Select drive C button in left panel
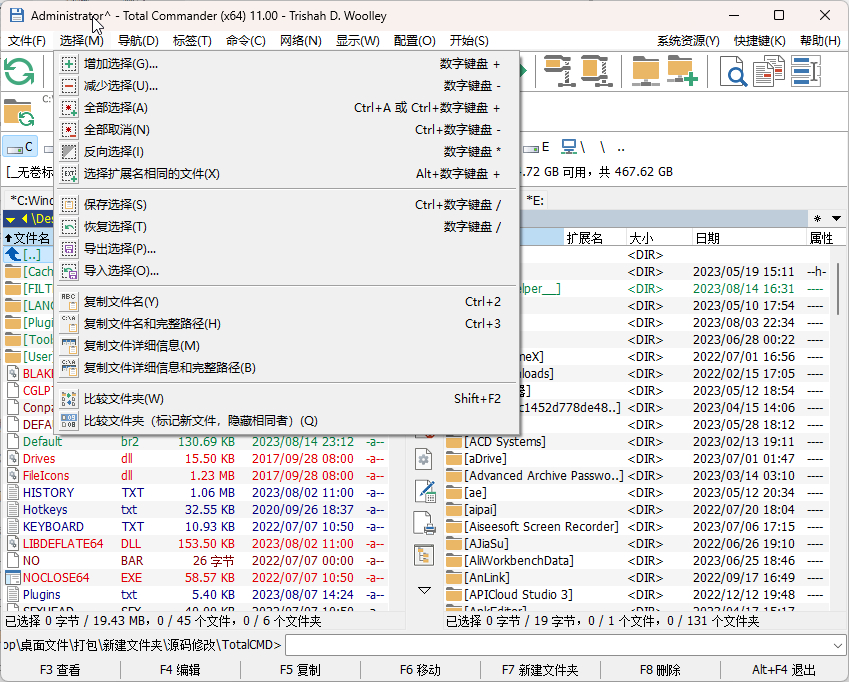This screenshot has height=682, width=849. tap(21, 147)
